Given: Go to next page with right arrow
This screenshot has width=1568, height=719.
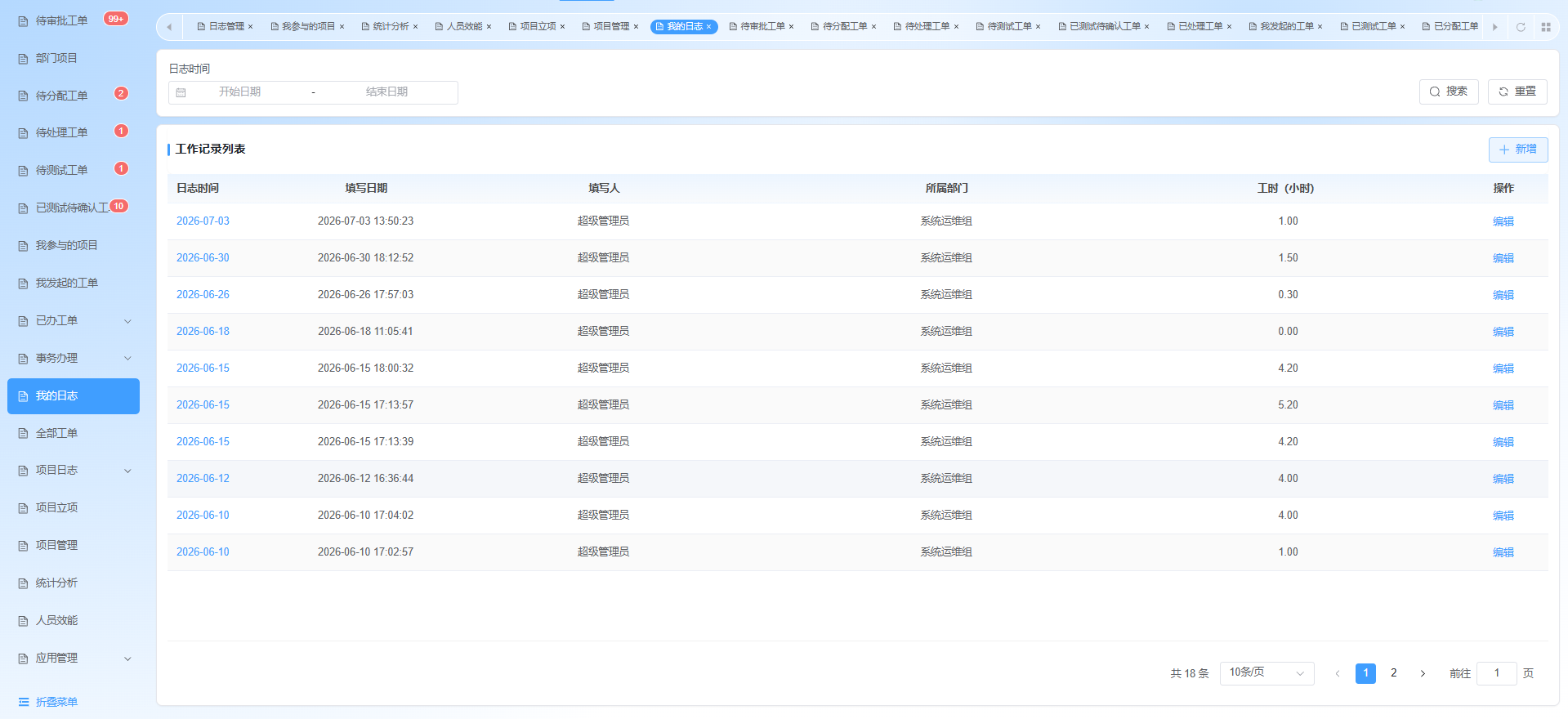Looking at the screenshot, I should pos(1423,673).
